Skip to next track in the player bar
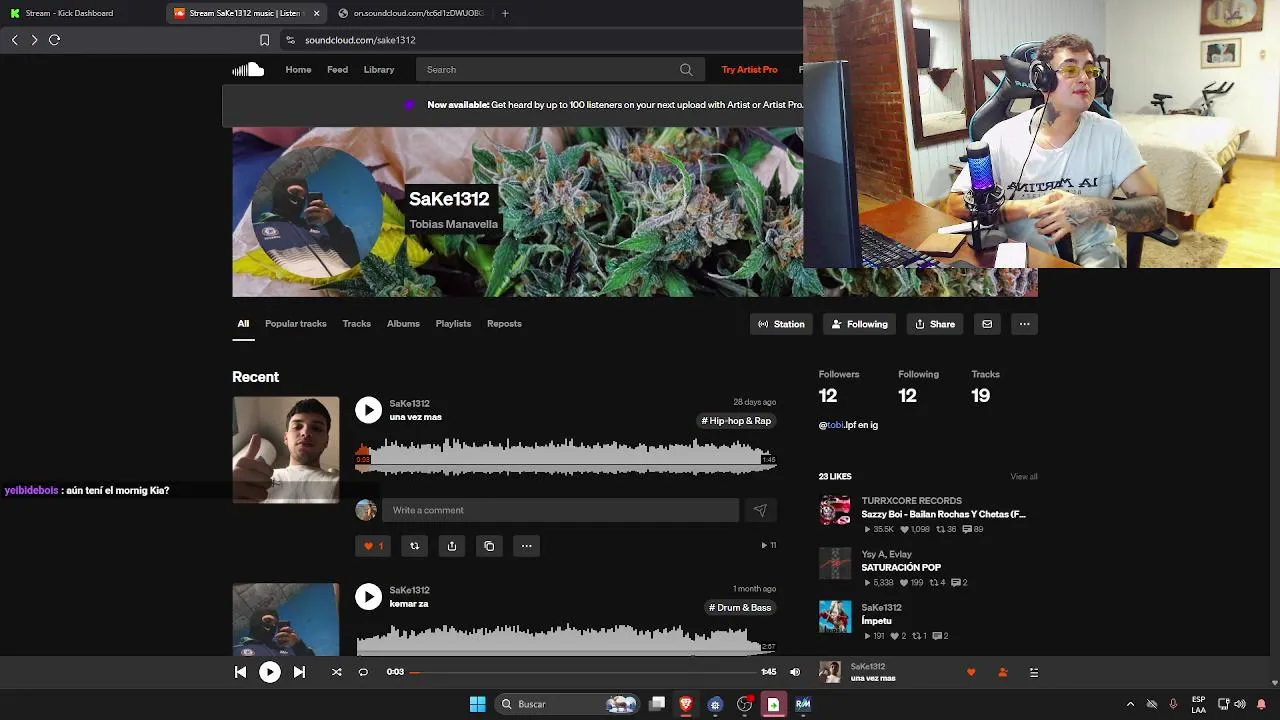The height and width of the screenshot is (720, 1280). (299, 673)
